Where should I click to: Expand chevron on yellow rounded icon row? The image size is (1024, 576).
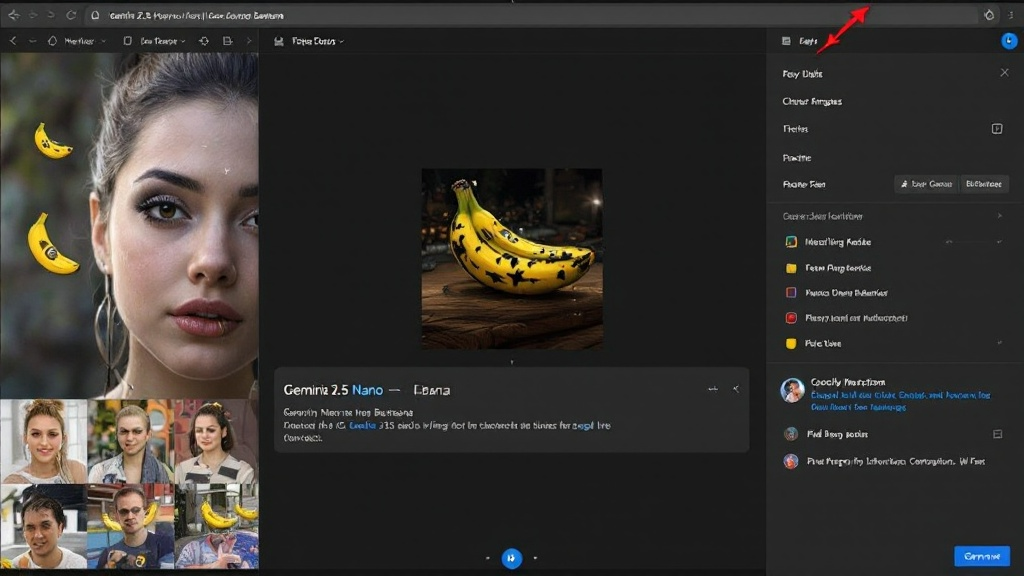click(x=999, y=343)
